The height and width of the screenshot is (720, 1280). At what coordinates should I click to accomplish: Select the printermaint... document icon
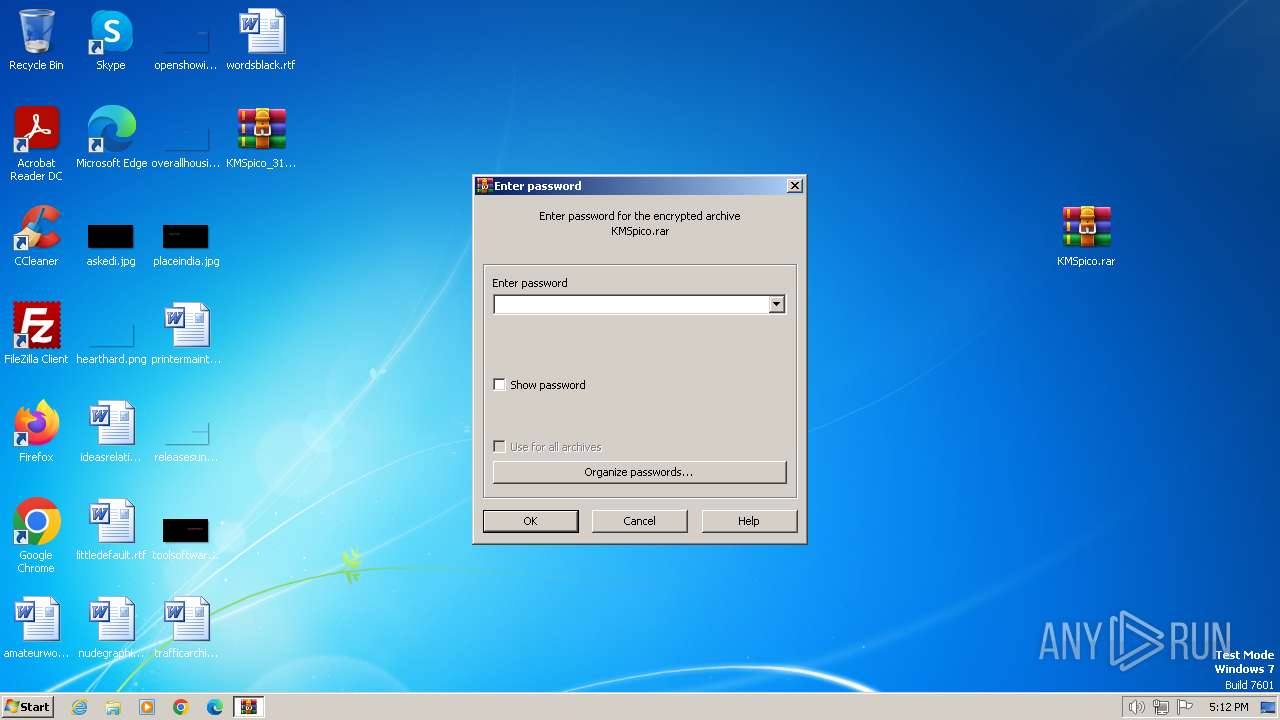(x=186, y=334)
